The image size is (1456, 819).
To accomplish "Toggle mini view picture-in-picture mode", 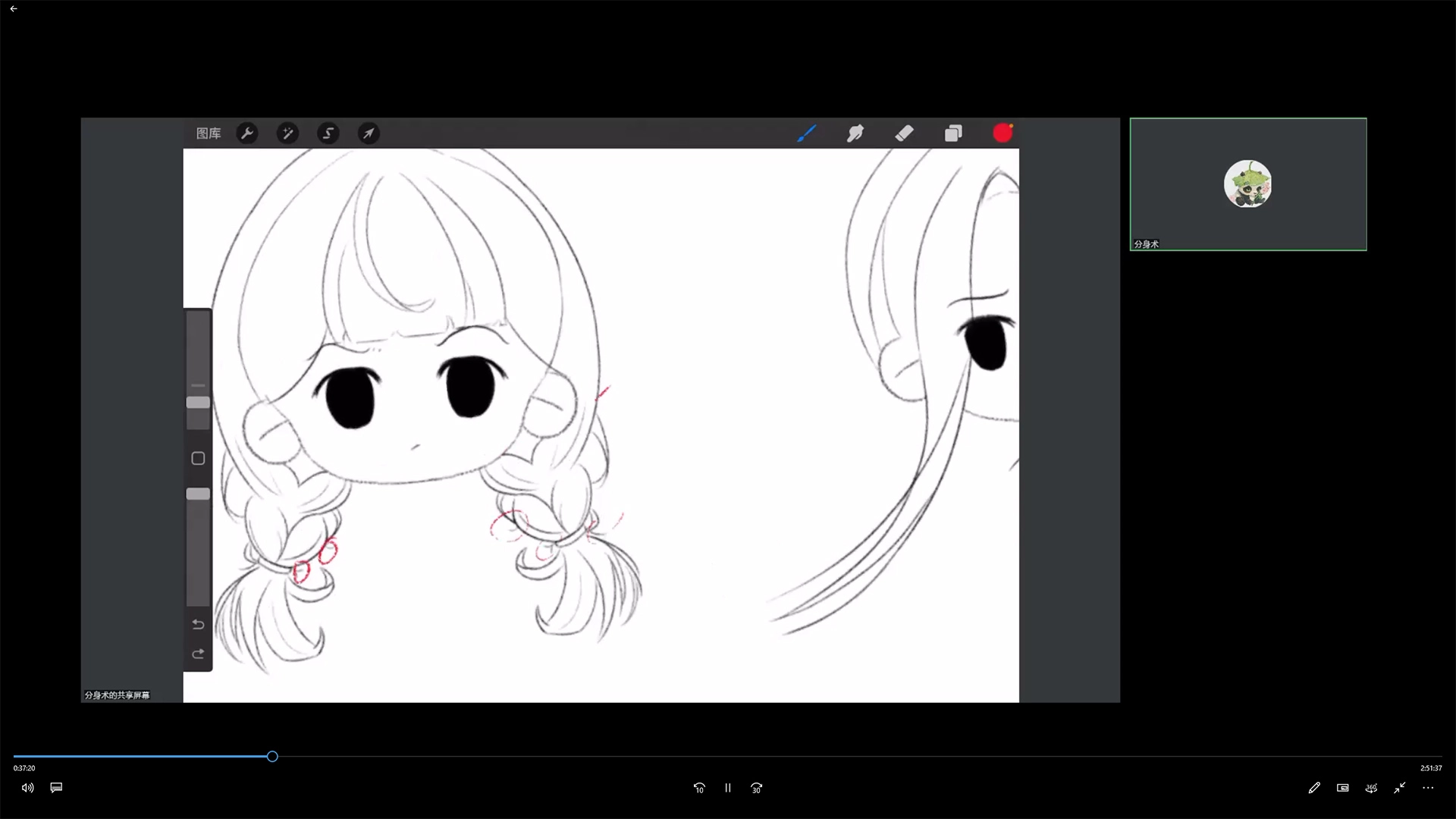I will [1342, 788].
